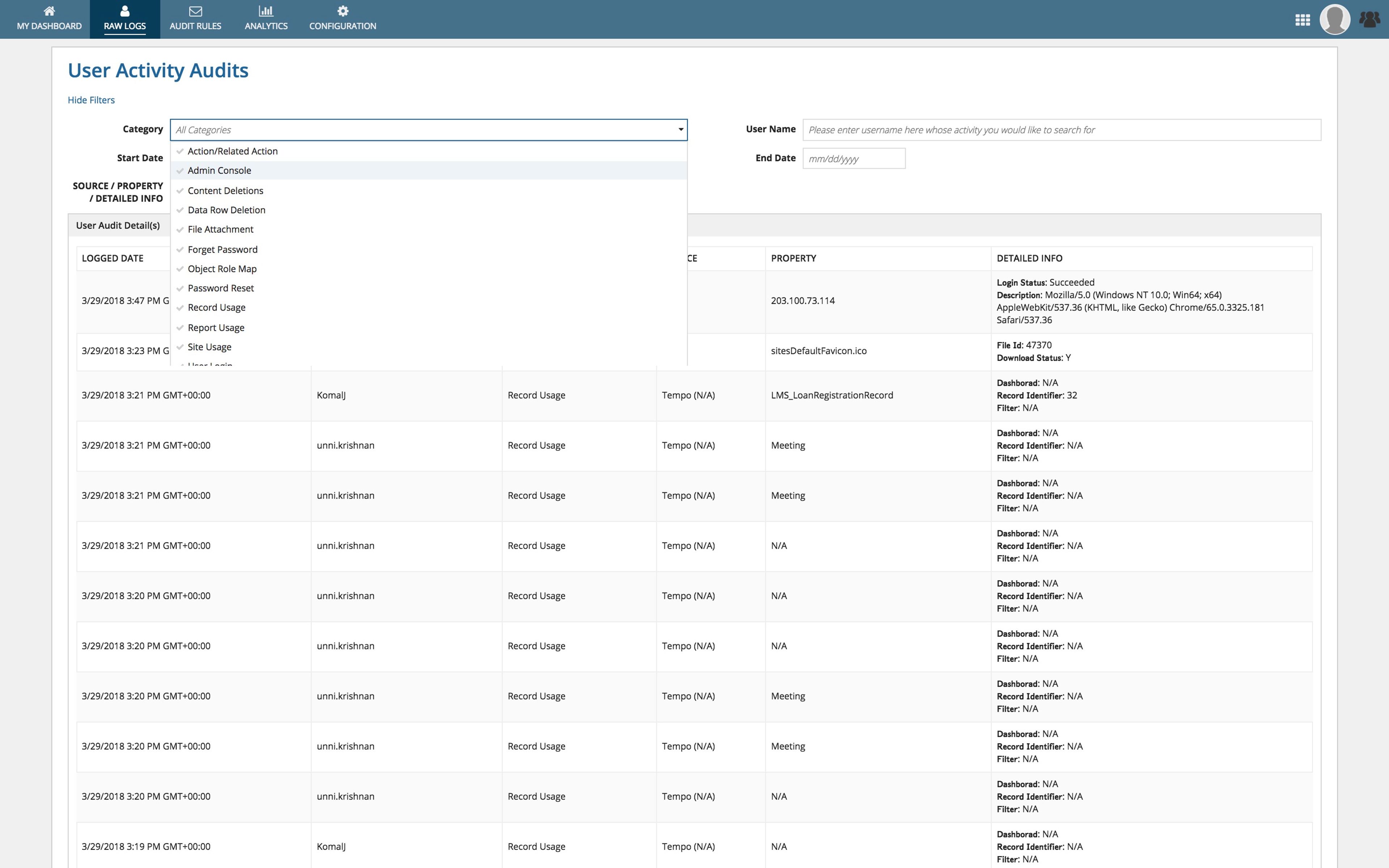Choose Site Usage in category list
This screenshot has width=1389, height=868.
click(x=428, y=347)
